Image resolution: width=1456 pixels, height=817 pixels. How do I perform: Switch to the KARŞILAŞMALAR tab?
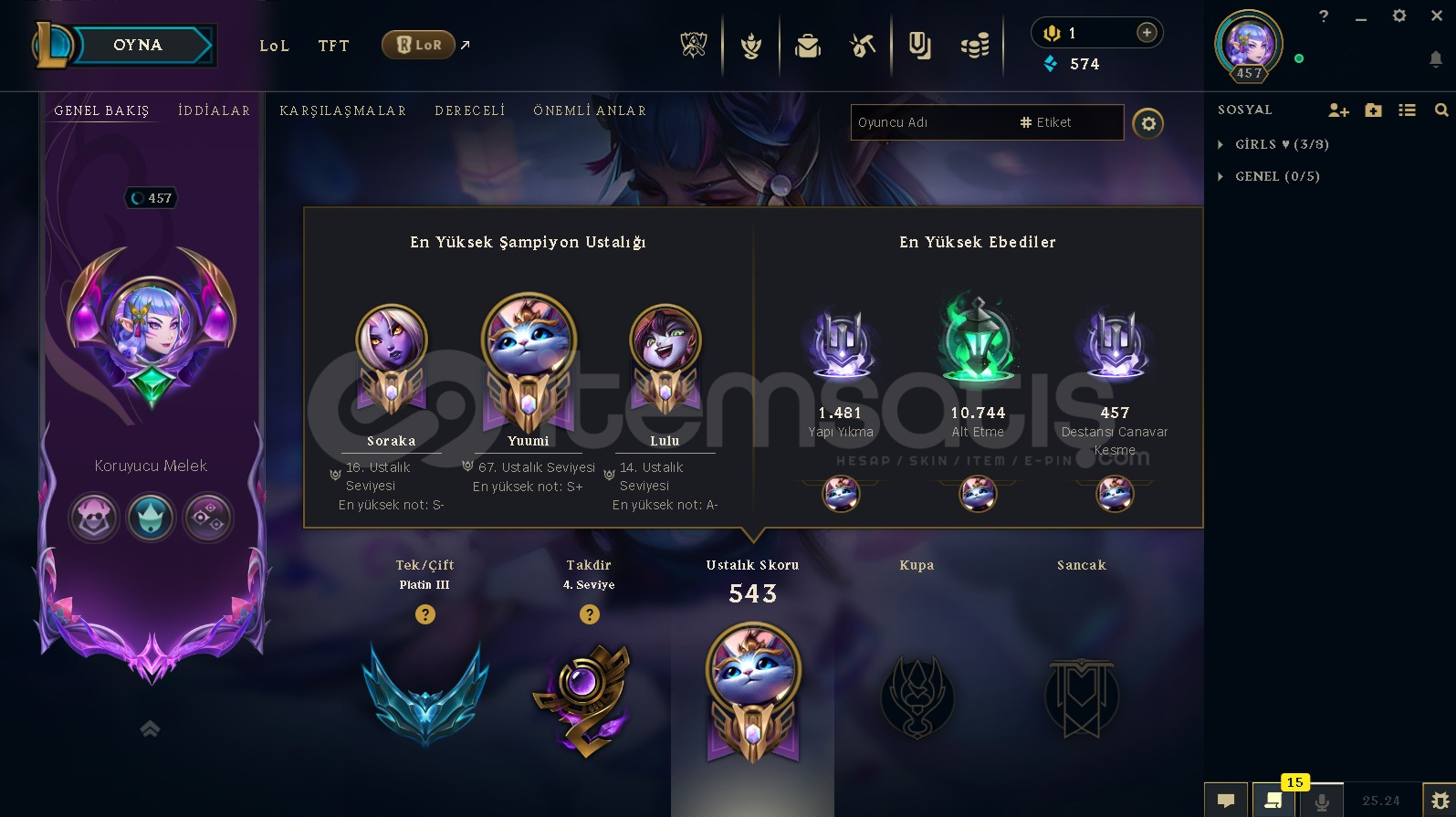[343, 110]
